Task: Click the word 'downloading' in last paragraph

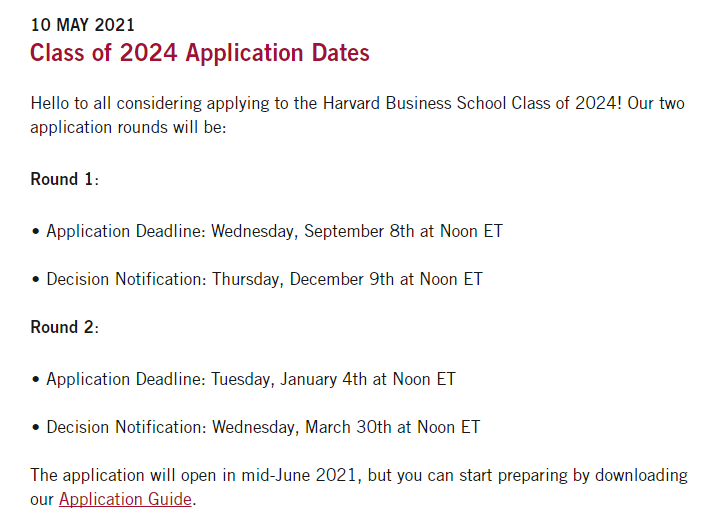Action: (x=641, y=475)
